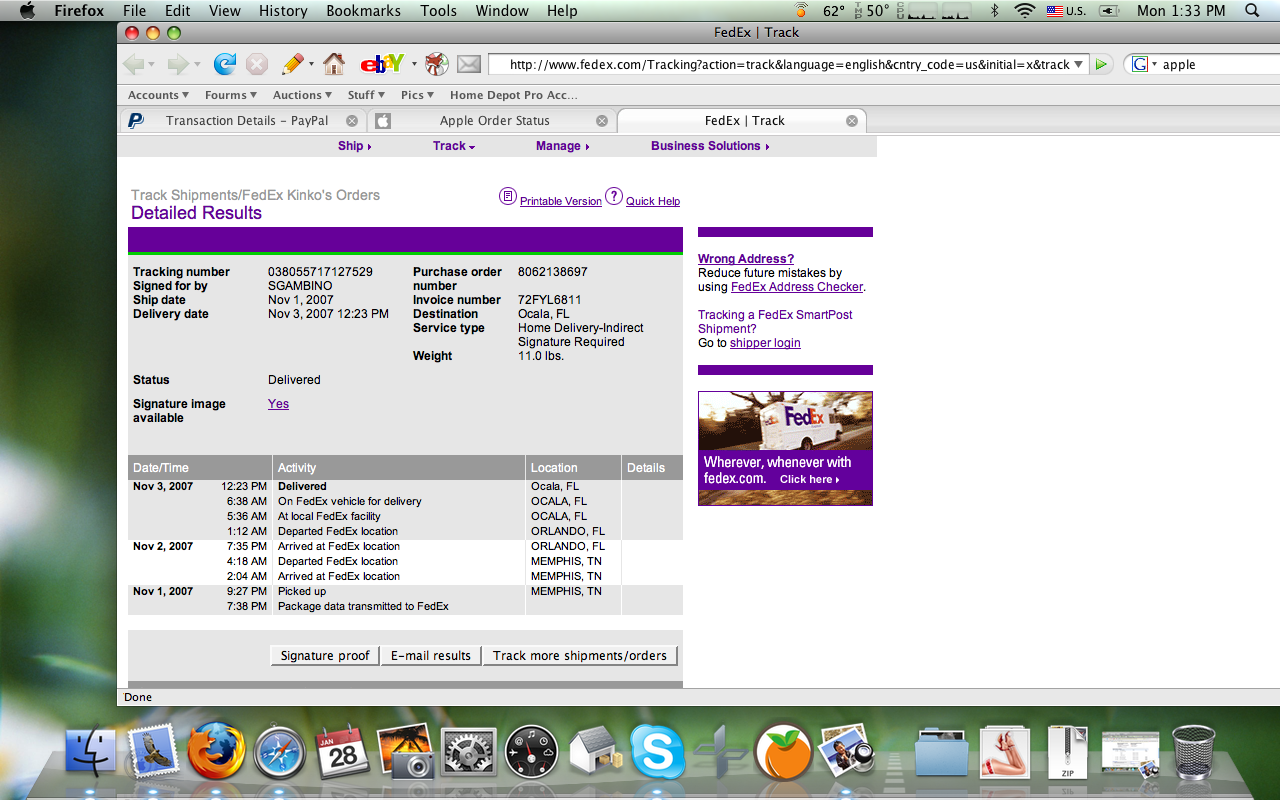Screen dimensions: 1280x800
Task: Expand the Accounts bookmarks folder
Action: [158, 95]
